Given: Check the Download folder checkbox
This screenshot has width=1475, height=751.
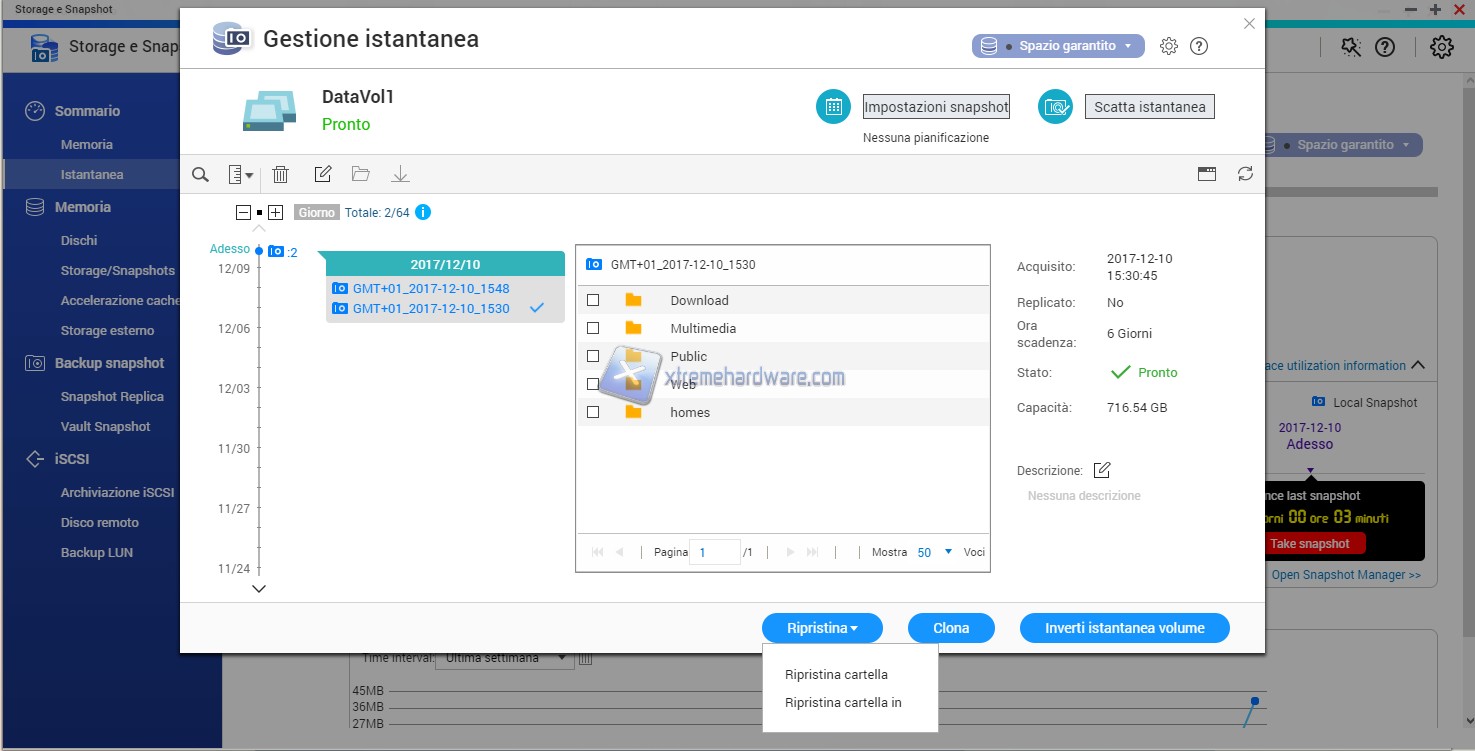Looking at the screenshot, I should [x=593, y=300].
